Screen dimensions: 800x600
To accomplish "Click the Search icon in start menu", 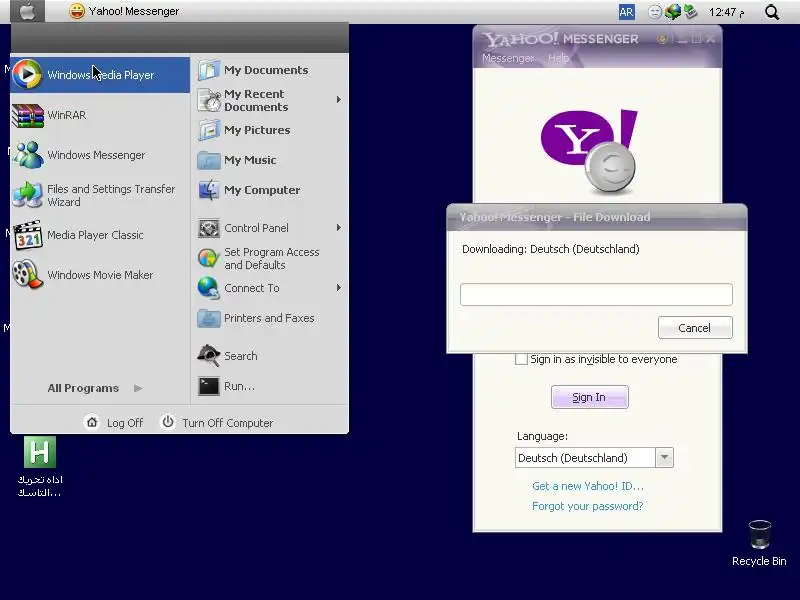I will click(x=209, y=356).
